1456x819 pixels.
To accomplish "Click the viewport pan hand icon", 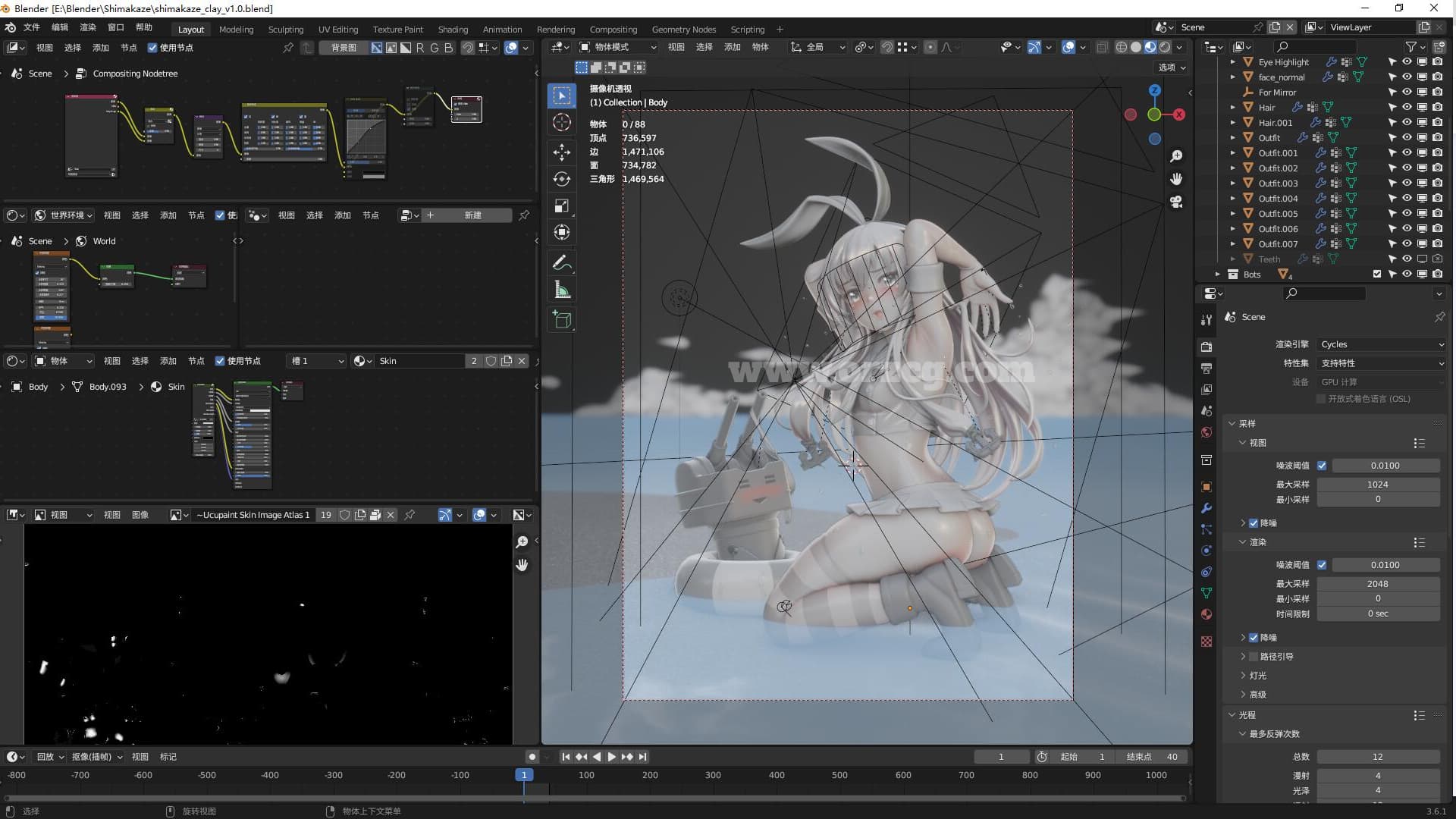I will (x=1176, y=179).
